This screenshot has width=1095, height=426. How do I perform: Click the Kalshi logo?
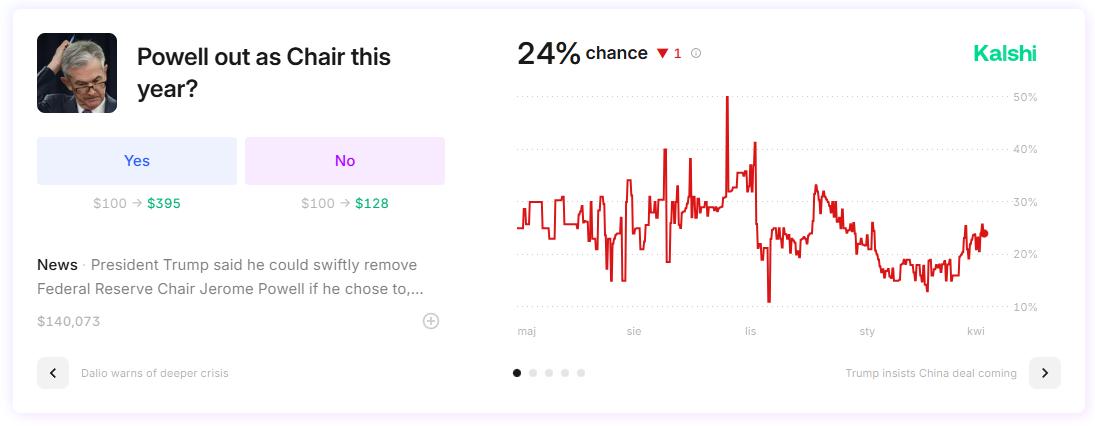[1005, 54]
